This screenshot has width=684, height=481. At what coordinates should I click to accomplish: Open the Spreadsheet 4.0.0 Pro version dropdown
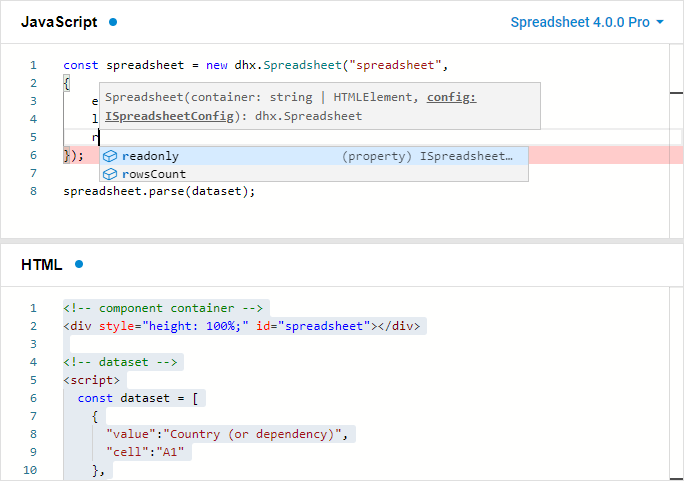tap(587, 22)
